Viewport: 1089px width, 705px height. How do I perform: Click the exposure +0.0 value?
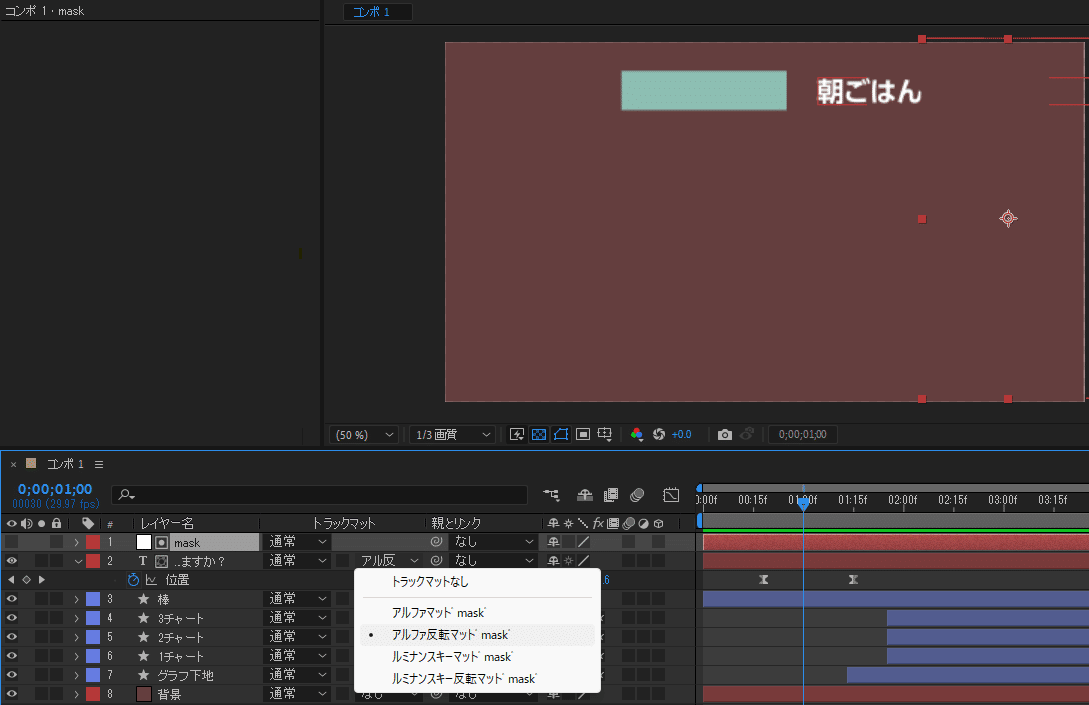pos(681,434)
